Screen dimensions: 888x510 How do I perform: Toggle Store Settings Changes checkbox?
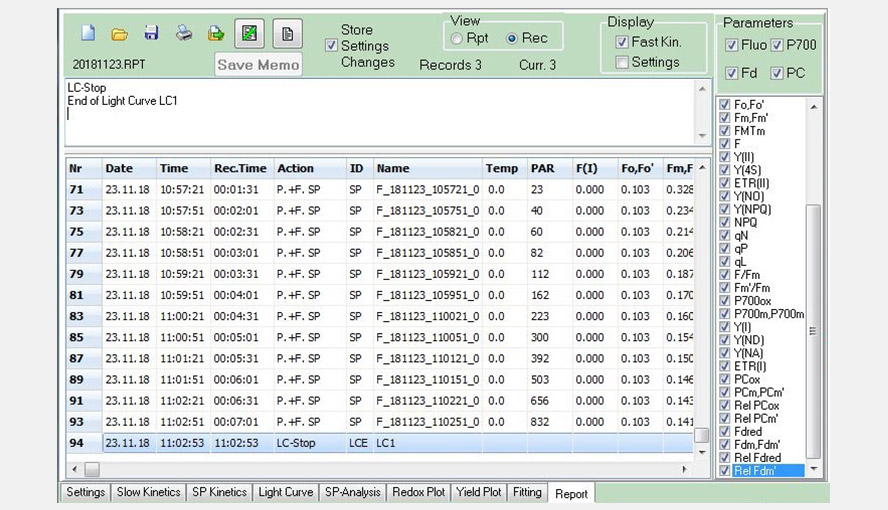point(331,45)
